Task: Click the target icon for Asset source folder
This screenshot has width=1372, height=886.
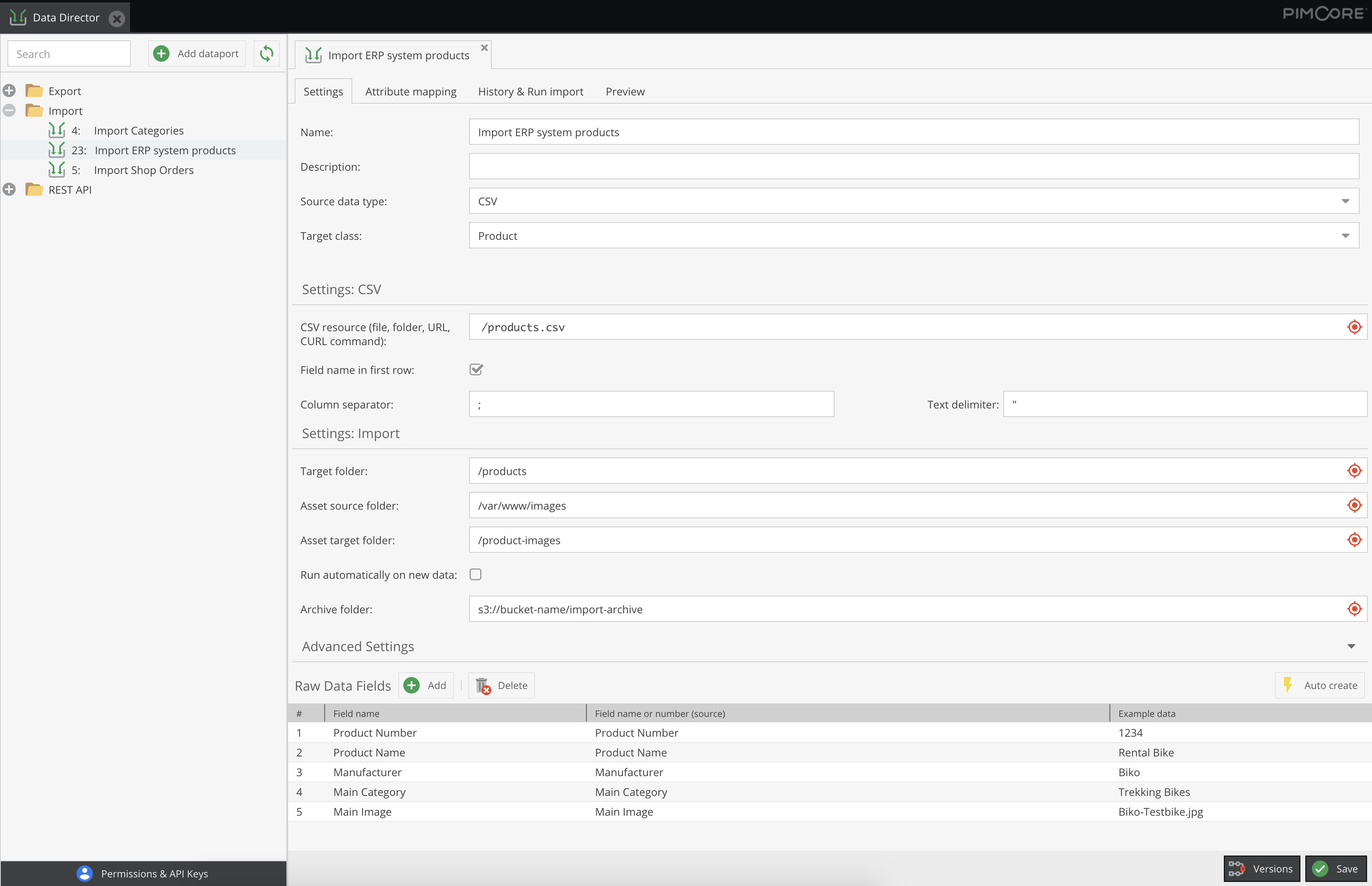Action: point(1354,505)
